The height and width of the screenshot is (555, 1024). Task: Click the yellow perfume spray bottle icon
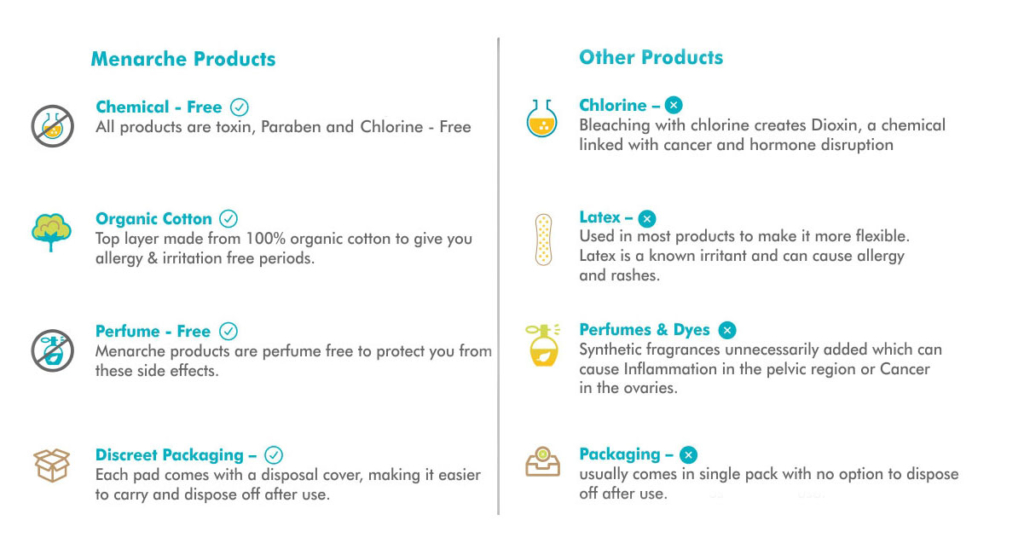pos(543,346)
